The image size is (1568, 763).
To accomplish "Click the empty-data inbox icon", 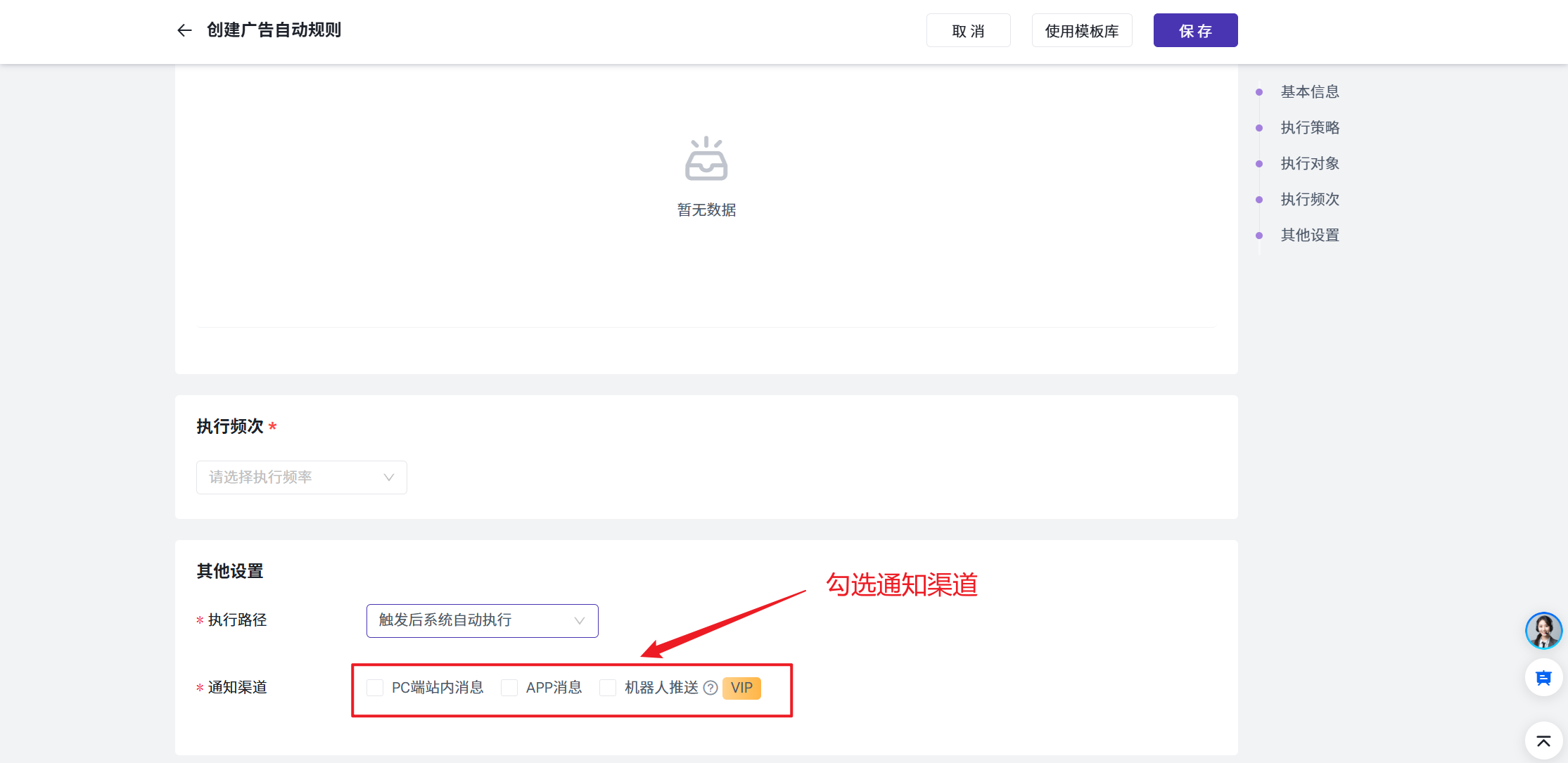I will (706, 159).
